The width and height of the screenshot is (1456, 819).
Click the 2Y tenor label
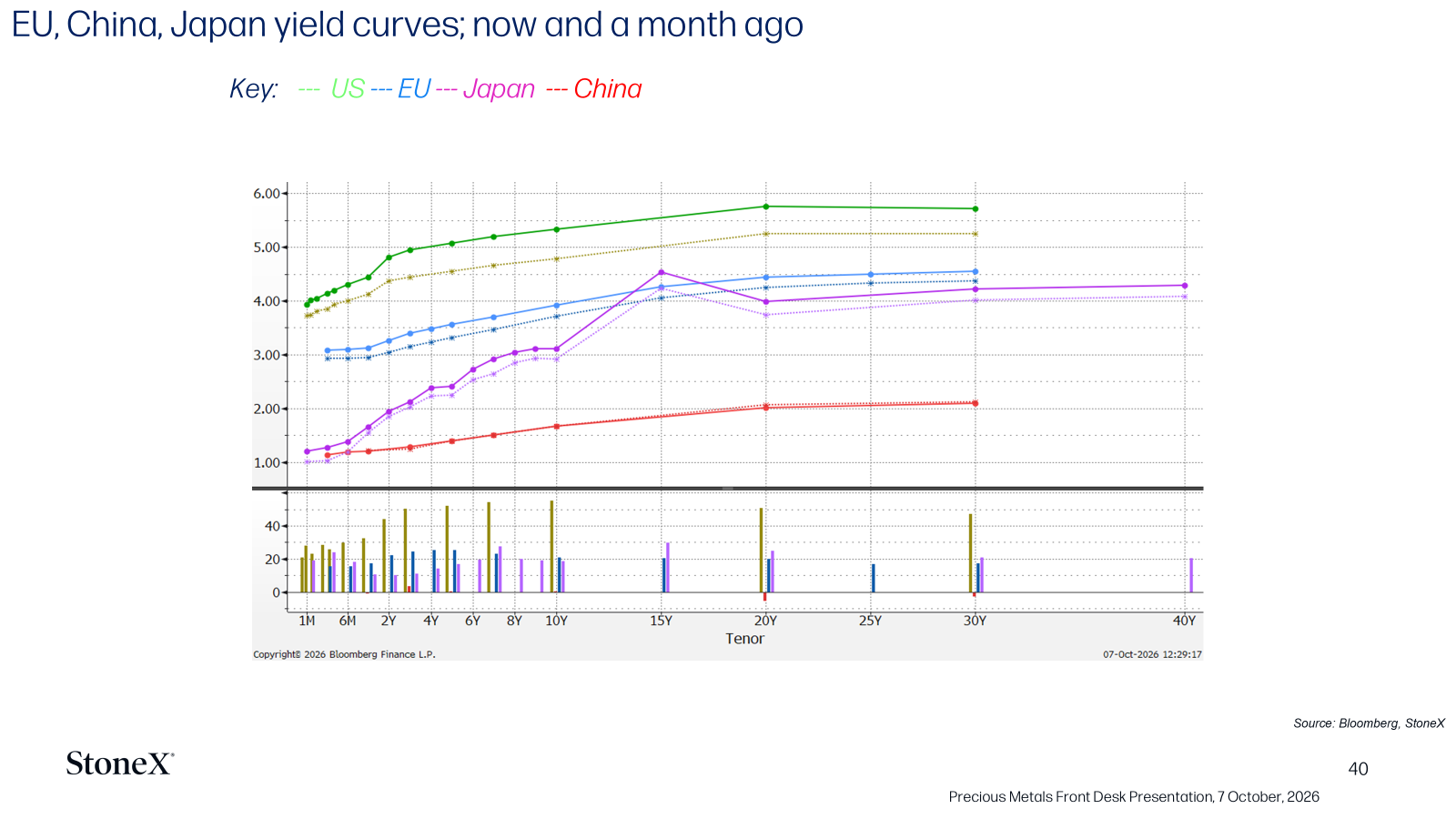click(x=389, y=621)
